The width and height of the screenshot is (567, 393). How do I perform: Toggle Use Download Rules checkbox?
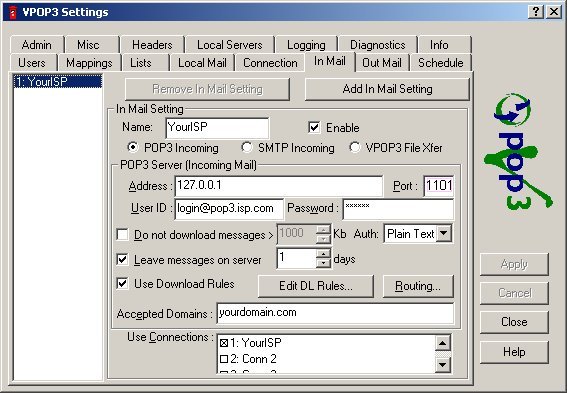pyautogui.click(x=122, y=283)
